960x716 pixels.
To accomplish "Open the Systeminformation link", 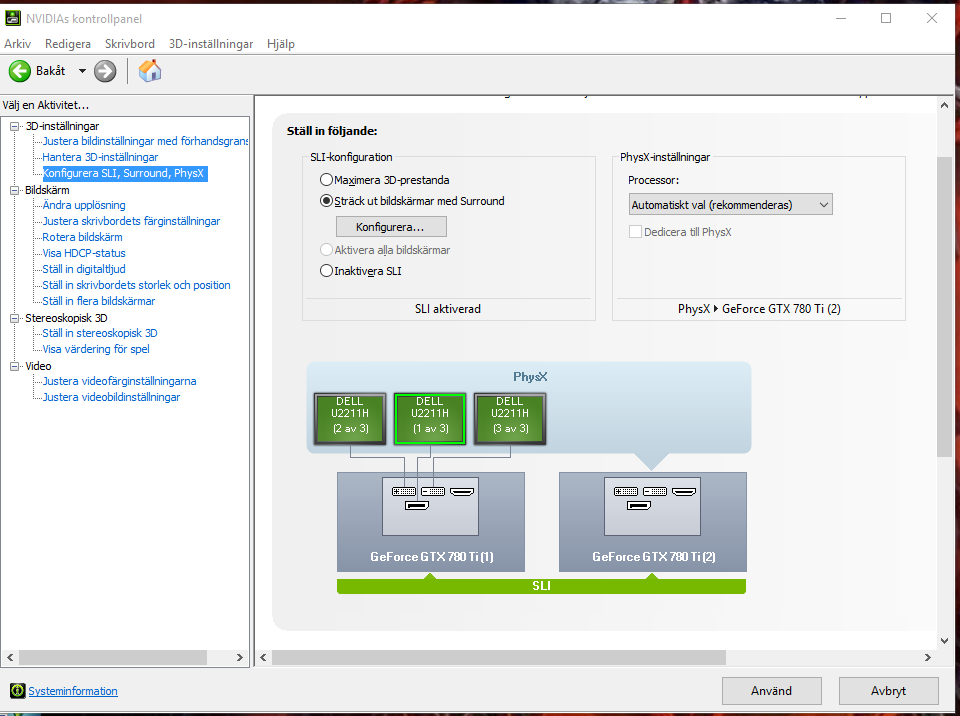I will click(73, 691).
